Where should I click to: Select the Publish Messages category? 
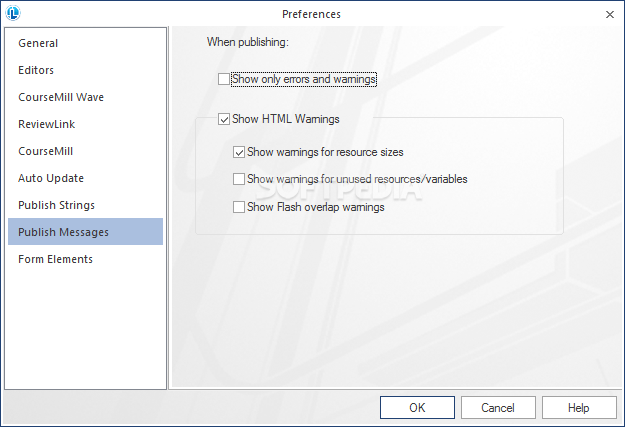[85, 232]
